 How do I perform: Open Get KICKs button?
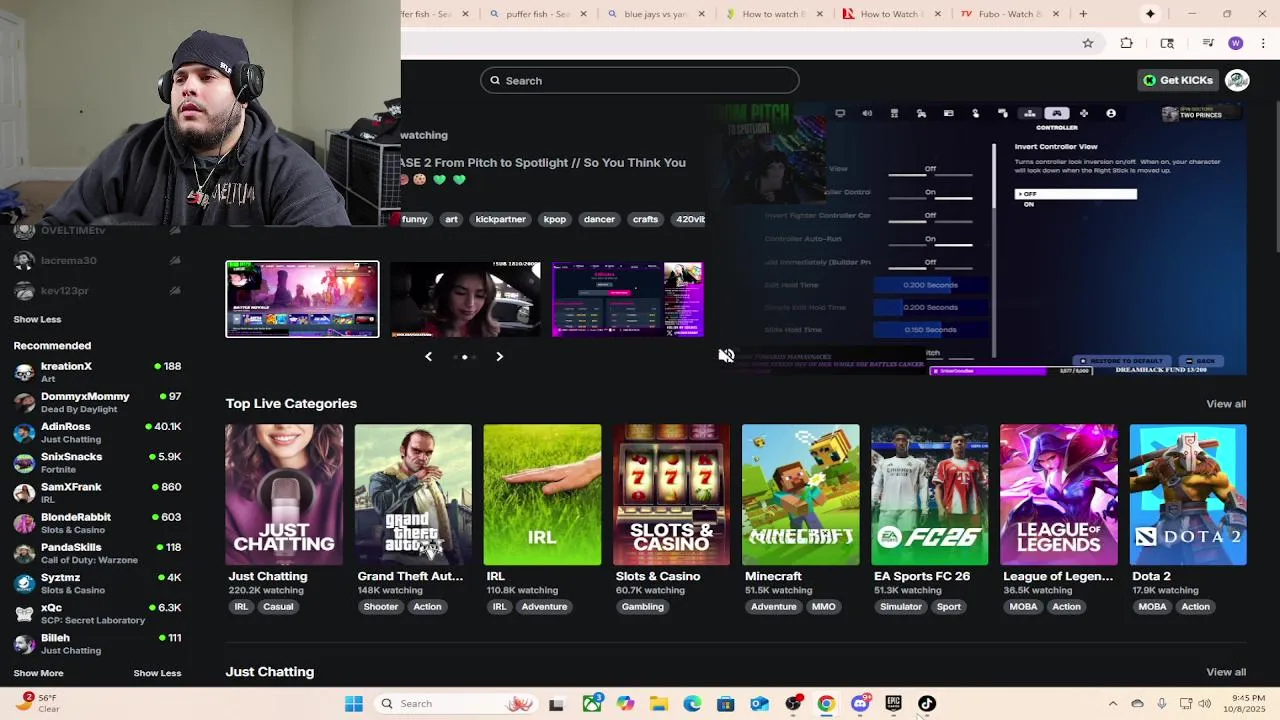1179,80
